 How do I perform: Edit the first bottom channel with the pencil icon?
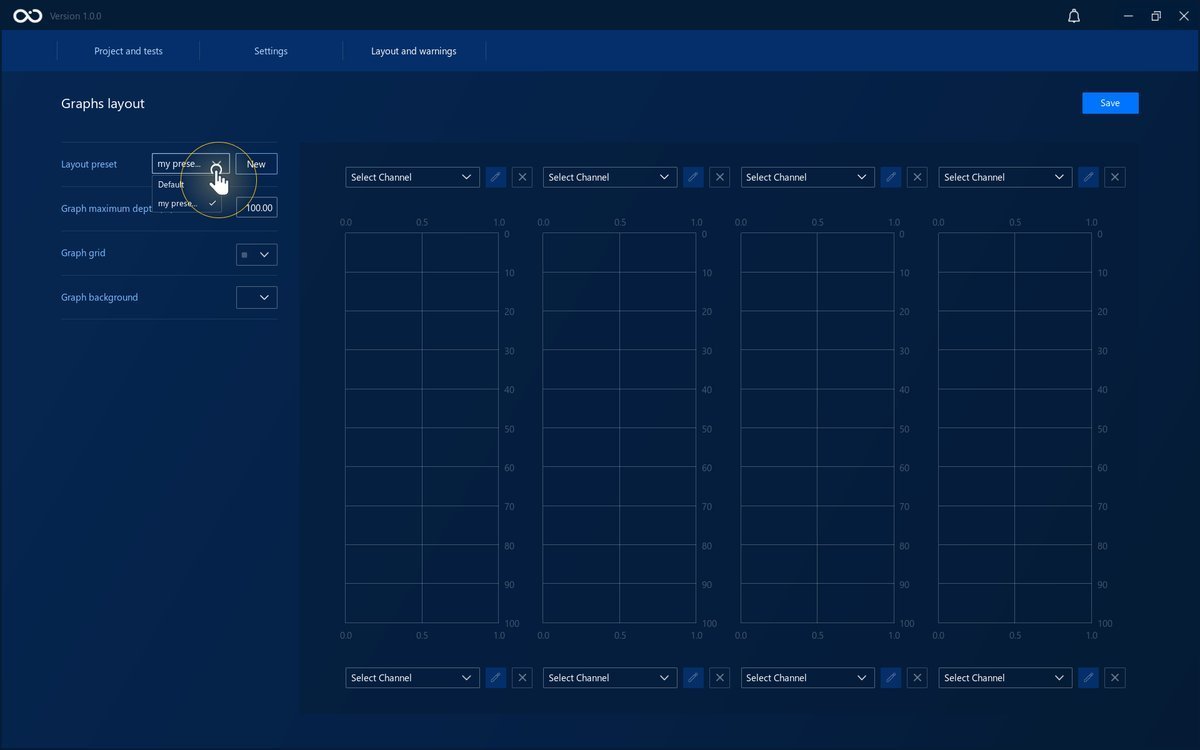pos(495,678)
